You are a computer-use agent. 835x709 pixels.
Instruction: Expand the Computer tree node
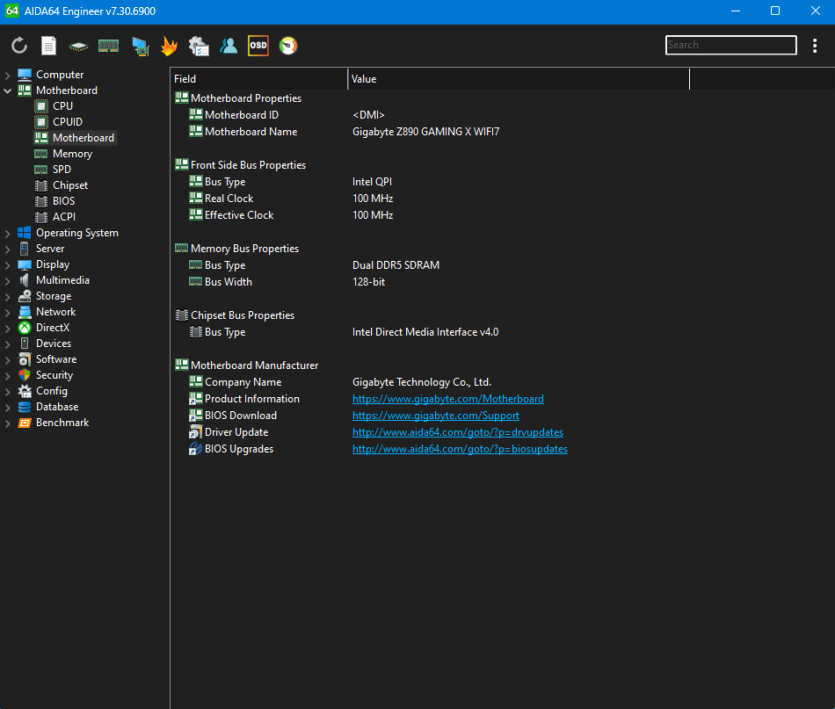7,75
